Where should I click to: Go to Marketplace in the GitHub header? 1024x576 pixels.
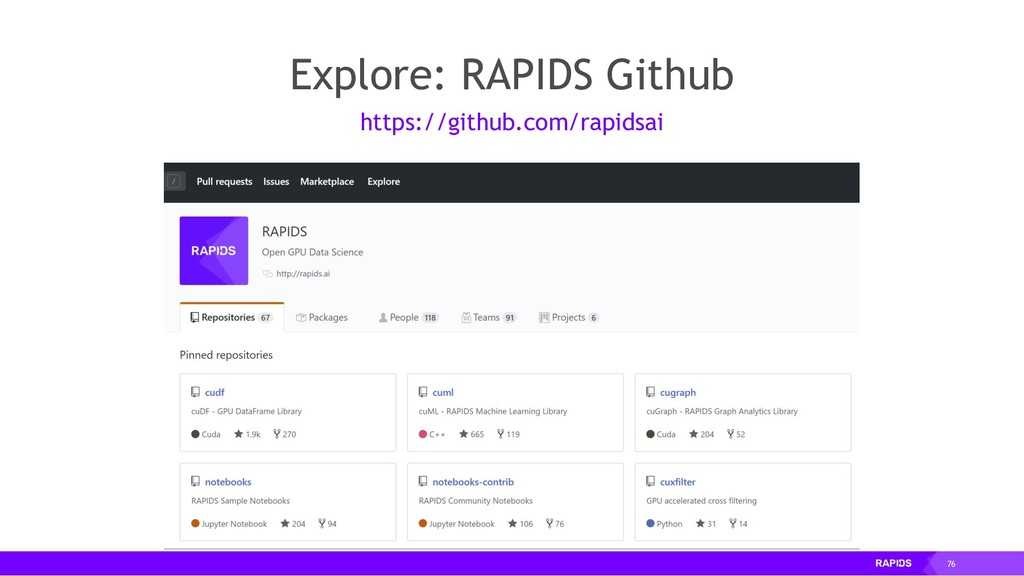[x=327, y=182]
